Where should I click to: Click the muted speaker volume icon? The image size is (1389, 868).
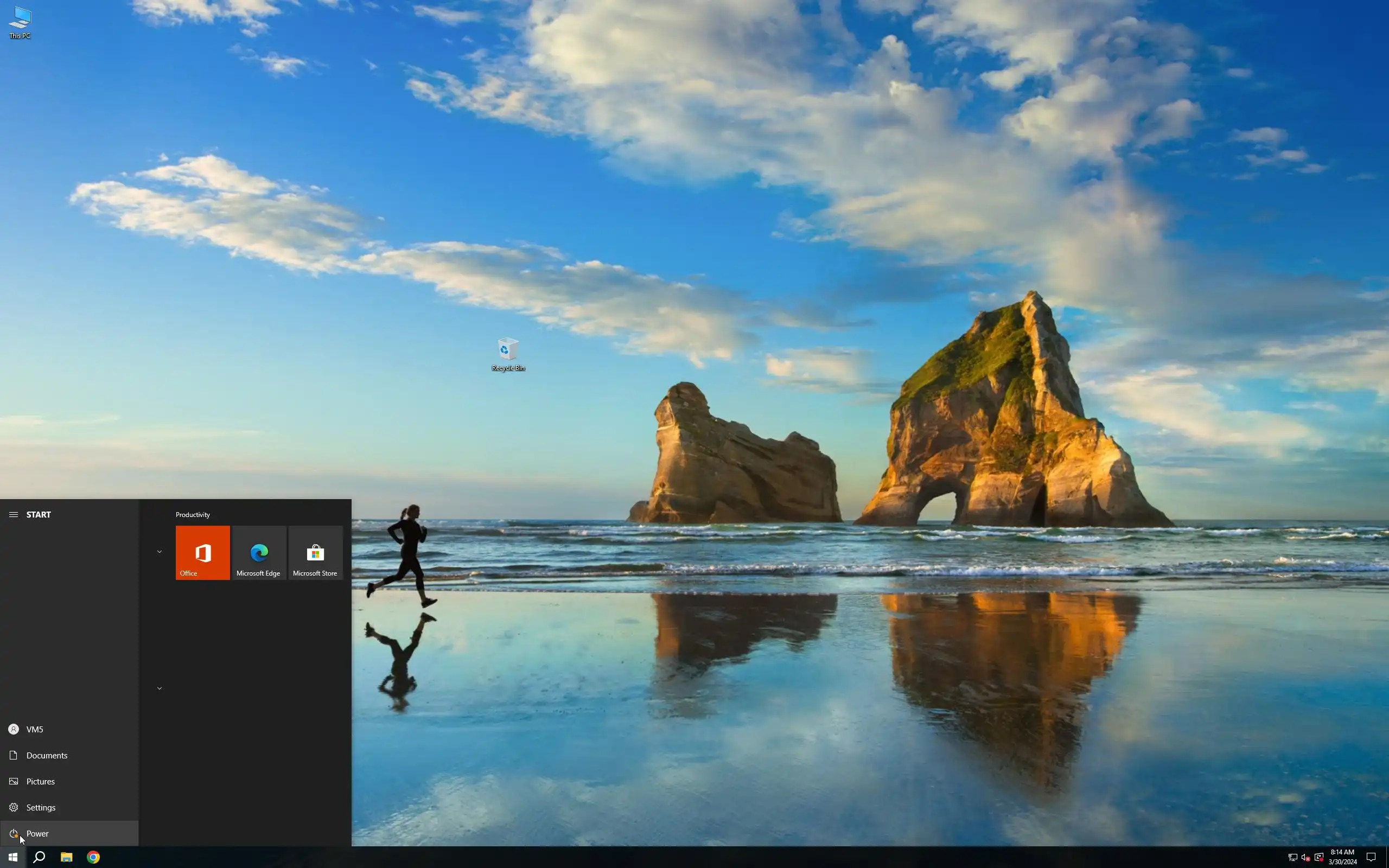[1305, 857]
